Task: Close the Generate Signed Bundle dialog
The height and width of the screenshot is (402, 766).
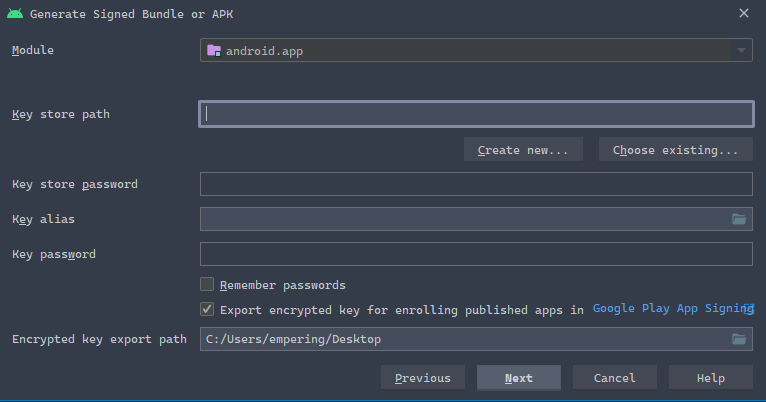Action: coord(744,13)
